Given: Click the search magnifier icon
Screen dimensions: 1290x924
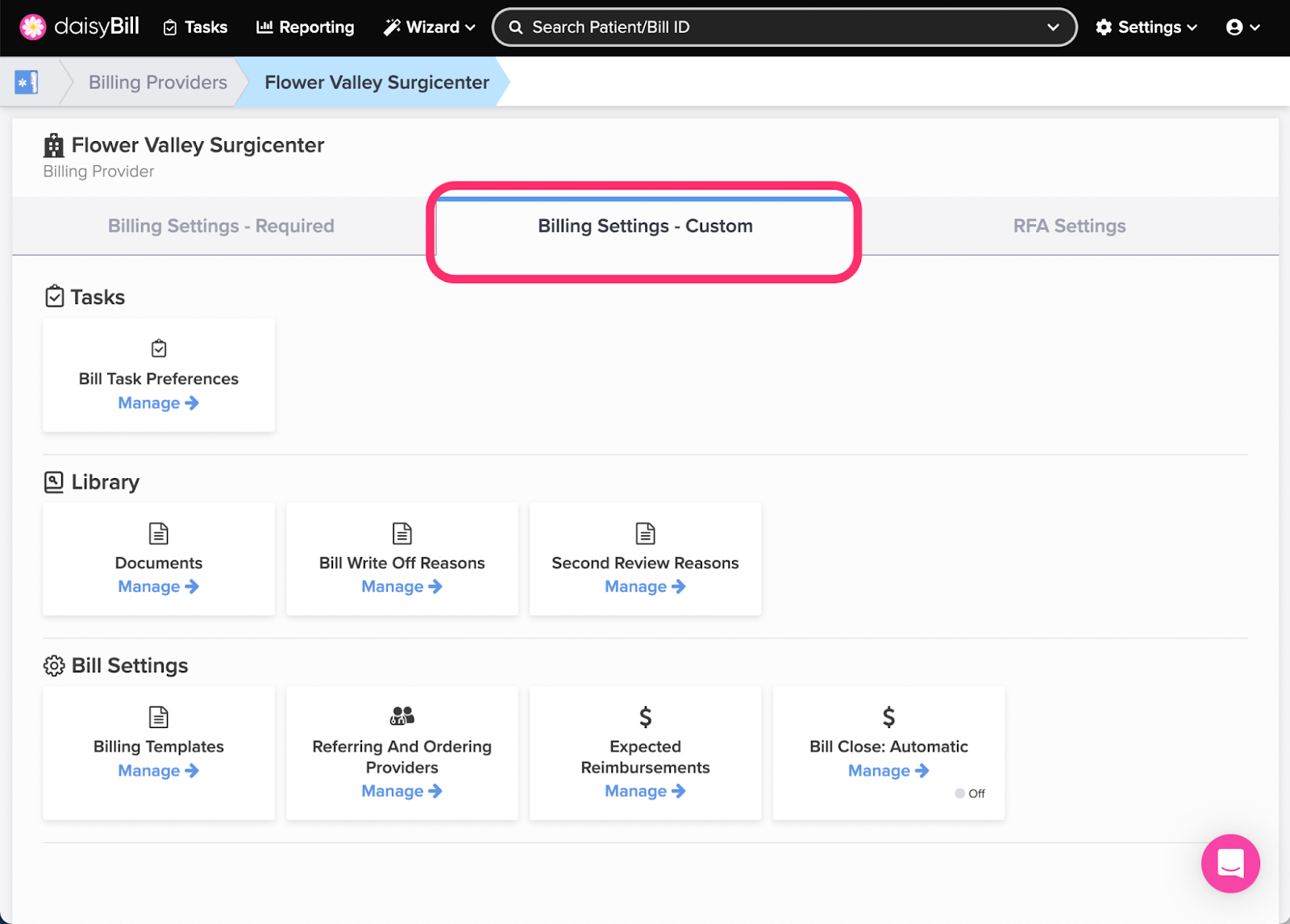Looking at the screenshot, I should click(x=516, y=27).
